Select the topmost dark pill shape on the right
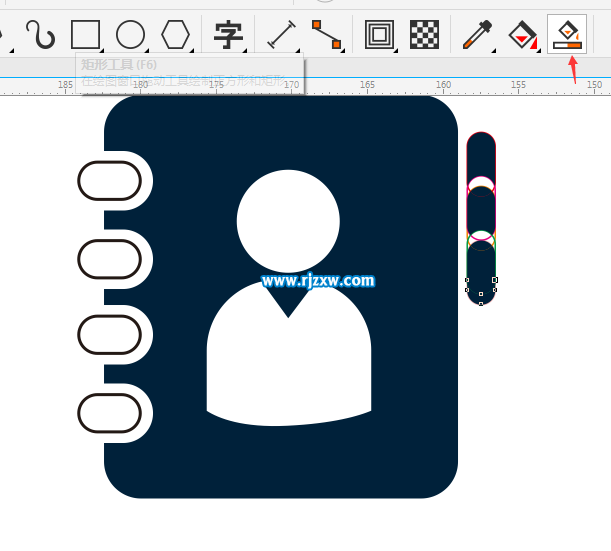611x551 pixels. (x=481, y=153)
